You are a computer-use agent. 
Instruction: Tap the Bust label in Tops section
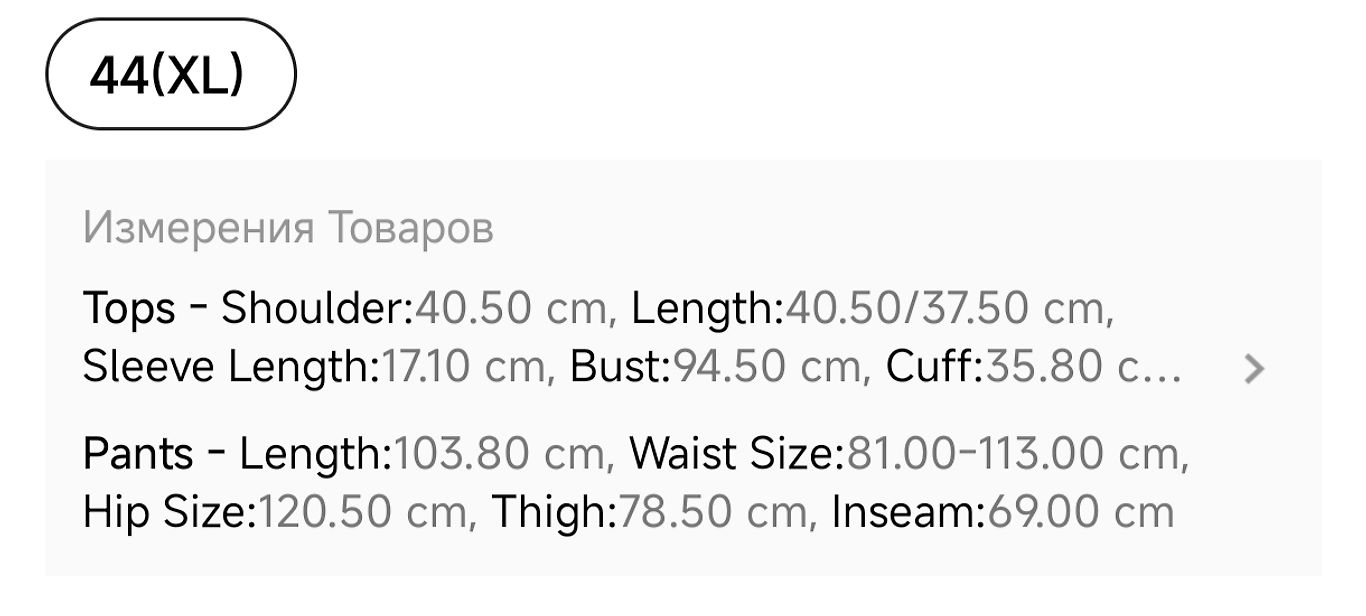pos(621,367)
